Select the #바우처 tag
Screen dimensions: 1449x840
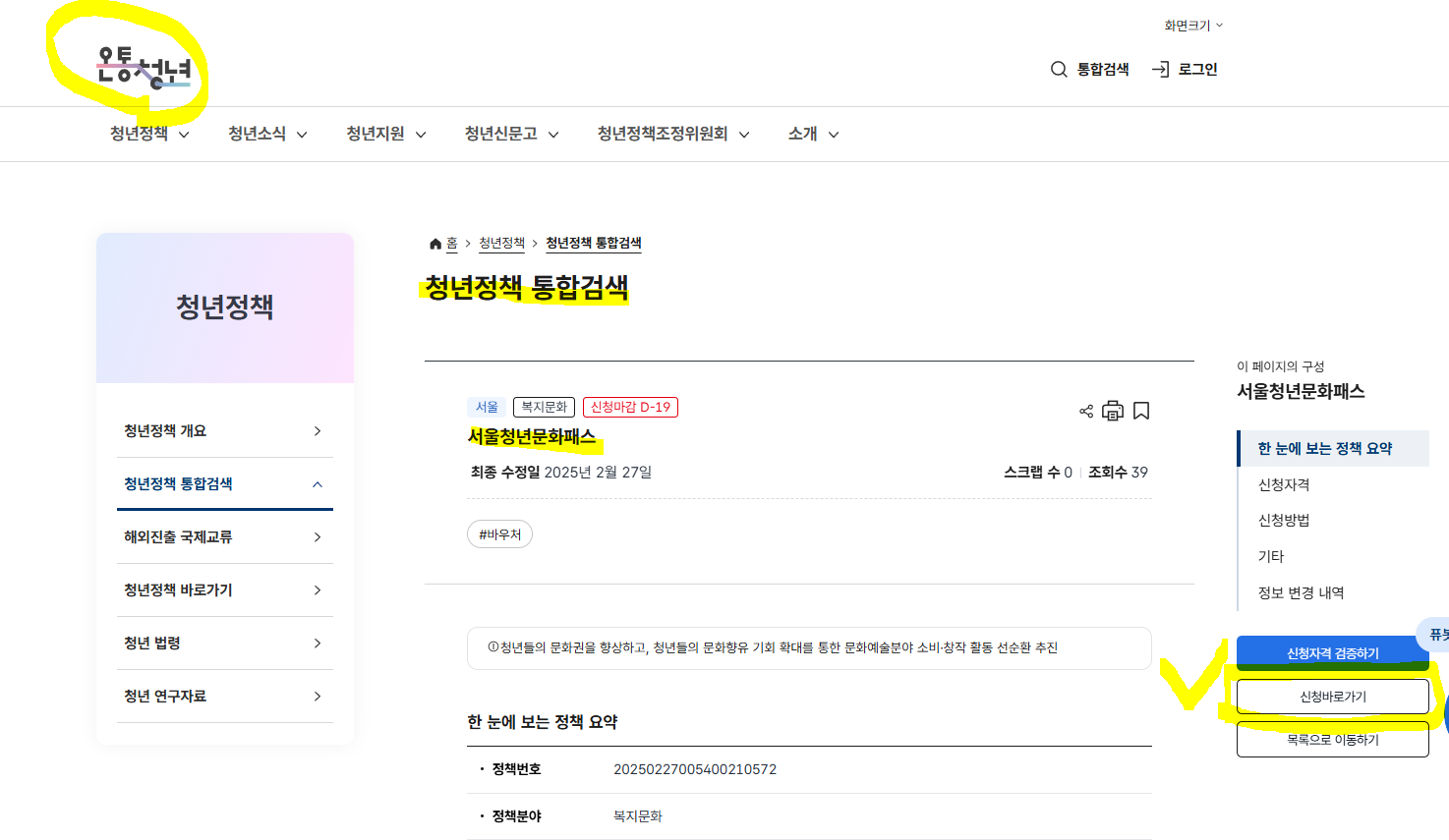coord(499,533)
